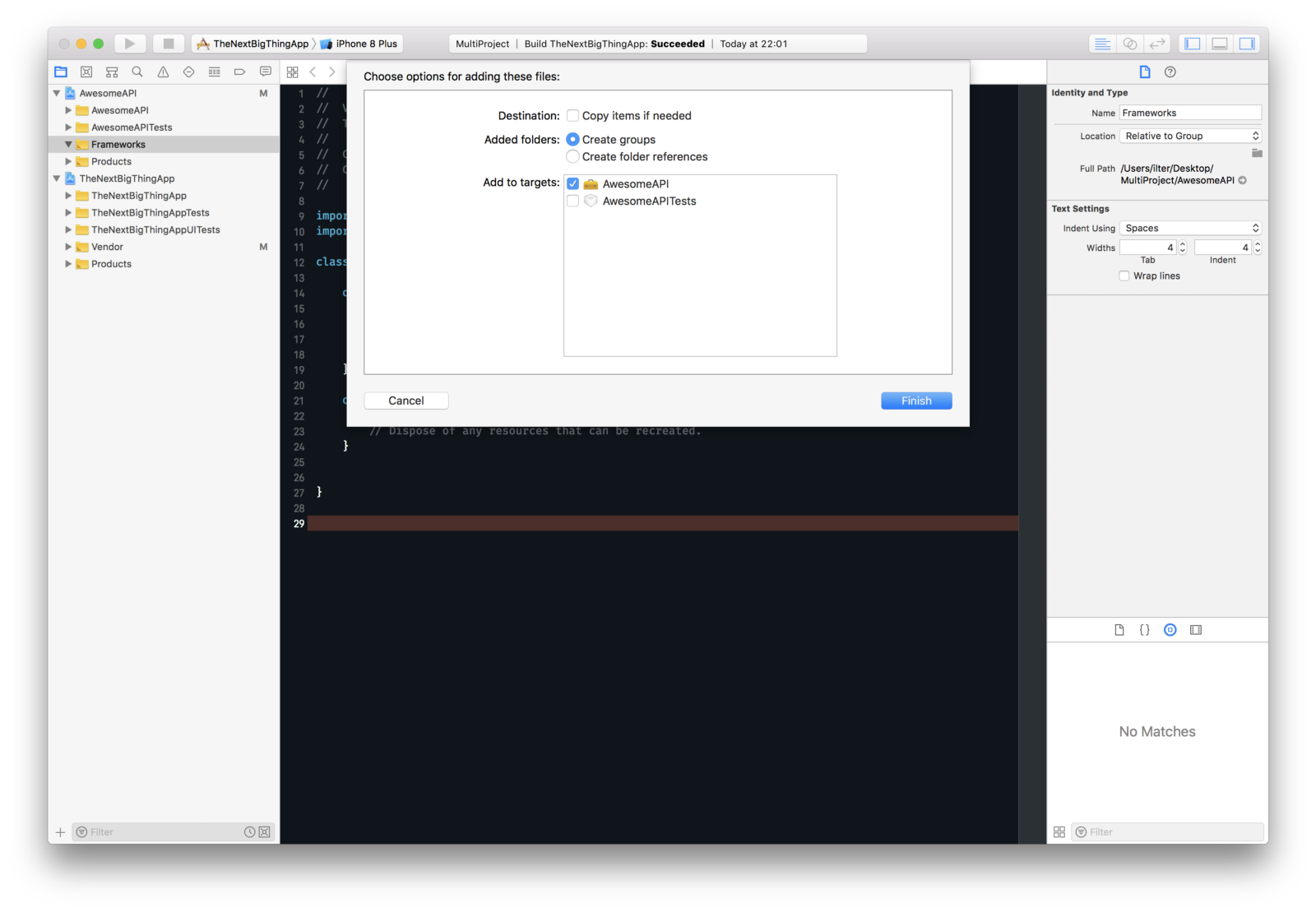The image size is (1316, 912).
Task: Open Indent Using Spaces dropdown
Action: click(x=1190, y=228)
